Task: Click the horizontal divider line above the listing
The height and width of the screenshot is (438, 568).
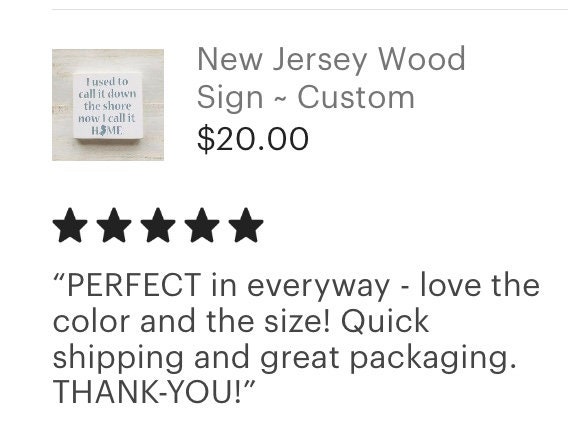Action: (310, 9)
